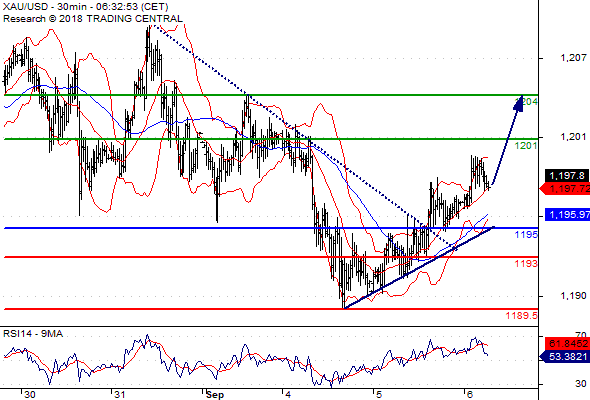Click the 1,190 price axis label
The width and height of the screenshot is (590, 400).
pyautogui.click(x=573, y=296)
